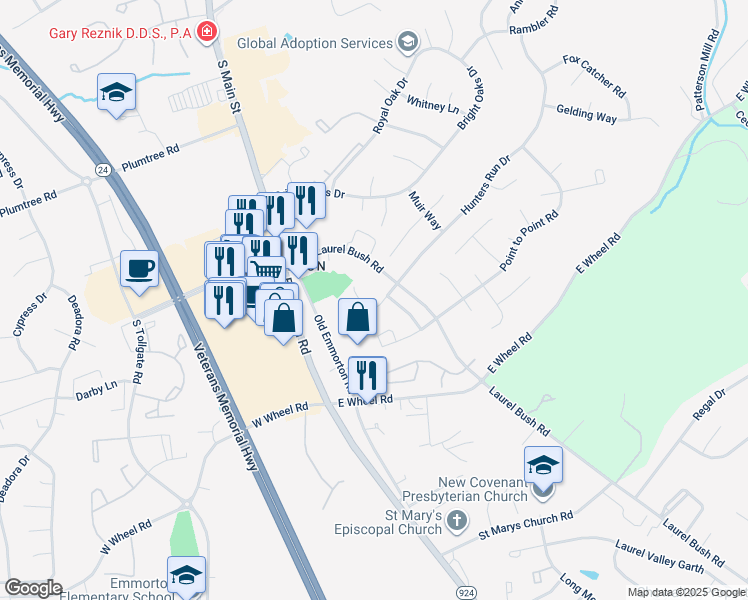Click the Global Adoption Services label
This screenshot has width=748, height=600.
[315, 43]
